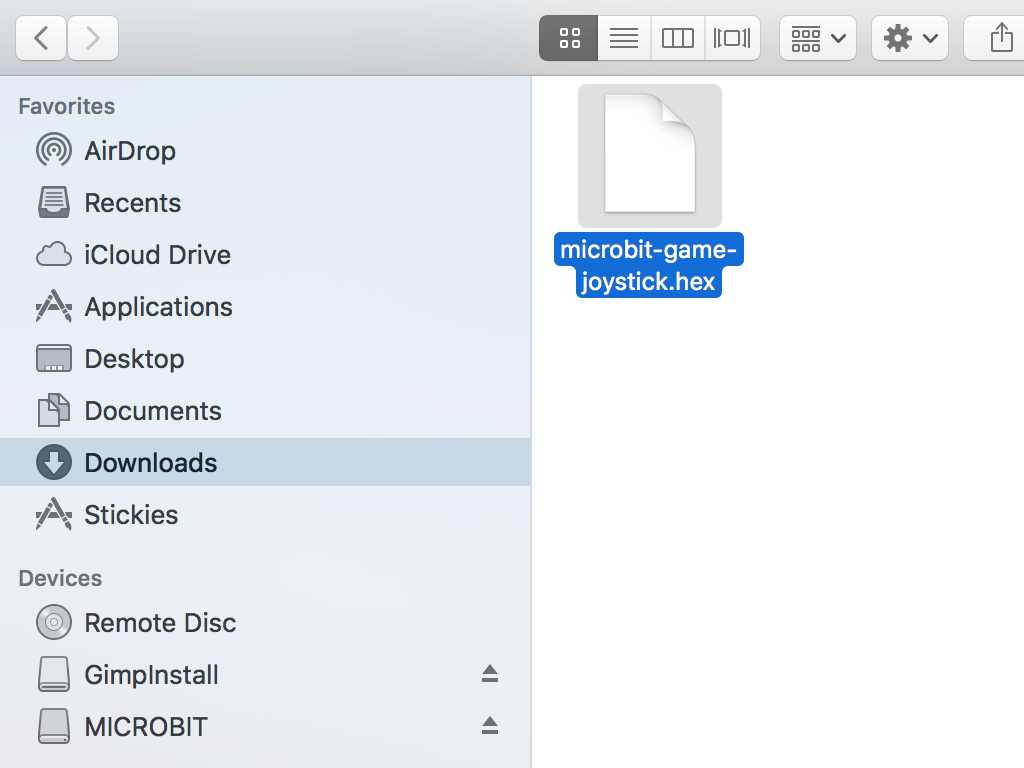The image size is (1024, 768).
Task: Open the MICROBIT device label
Action: point(146,727)
